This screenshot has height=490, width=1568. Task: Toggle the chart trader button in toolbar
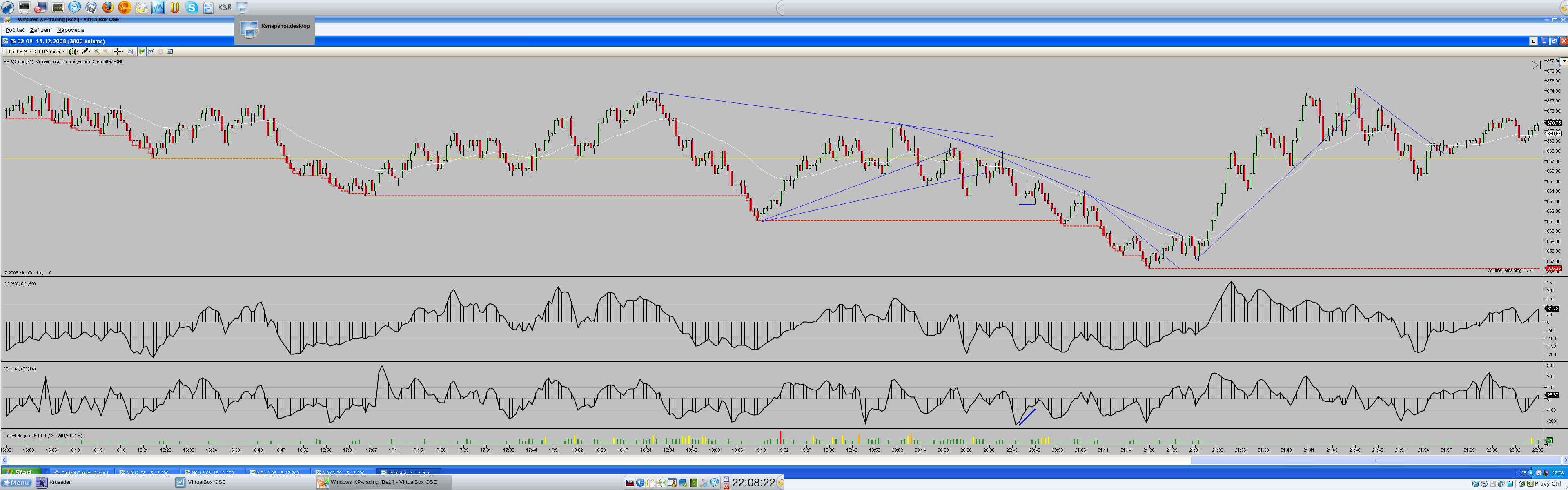[142, 52]
